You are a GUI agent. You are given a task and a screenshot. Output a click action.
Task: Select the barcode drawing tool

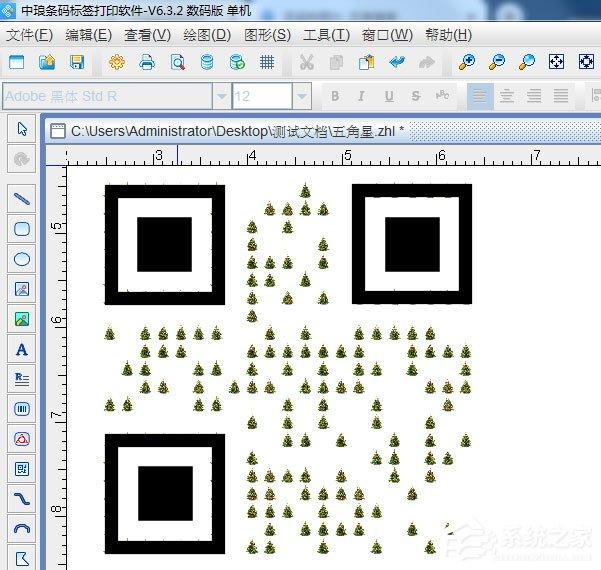coord(22,409)
